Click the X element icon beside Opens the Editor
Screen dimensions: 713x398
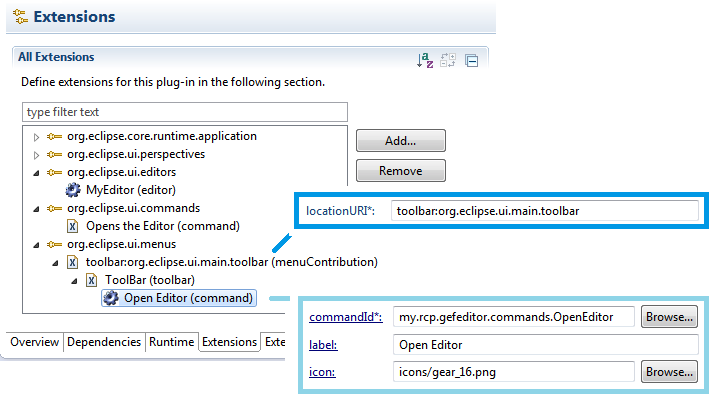pos(72,226)
